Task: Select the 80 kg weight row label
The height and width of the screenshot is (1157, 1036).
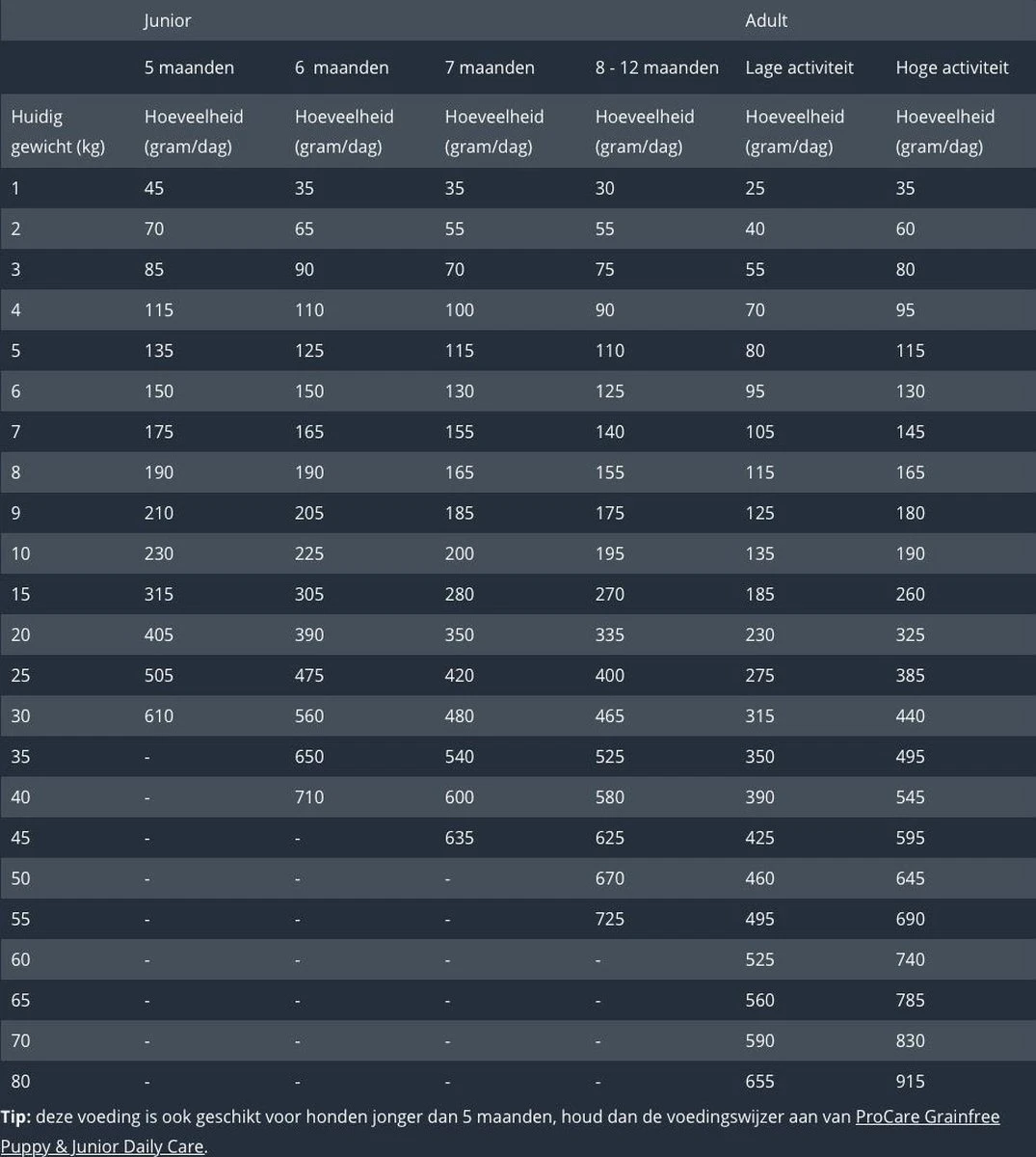Action: [x=20, y=1081]
